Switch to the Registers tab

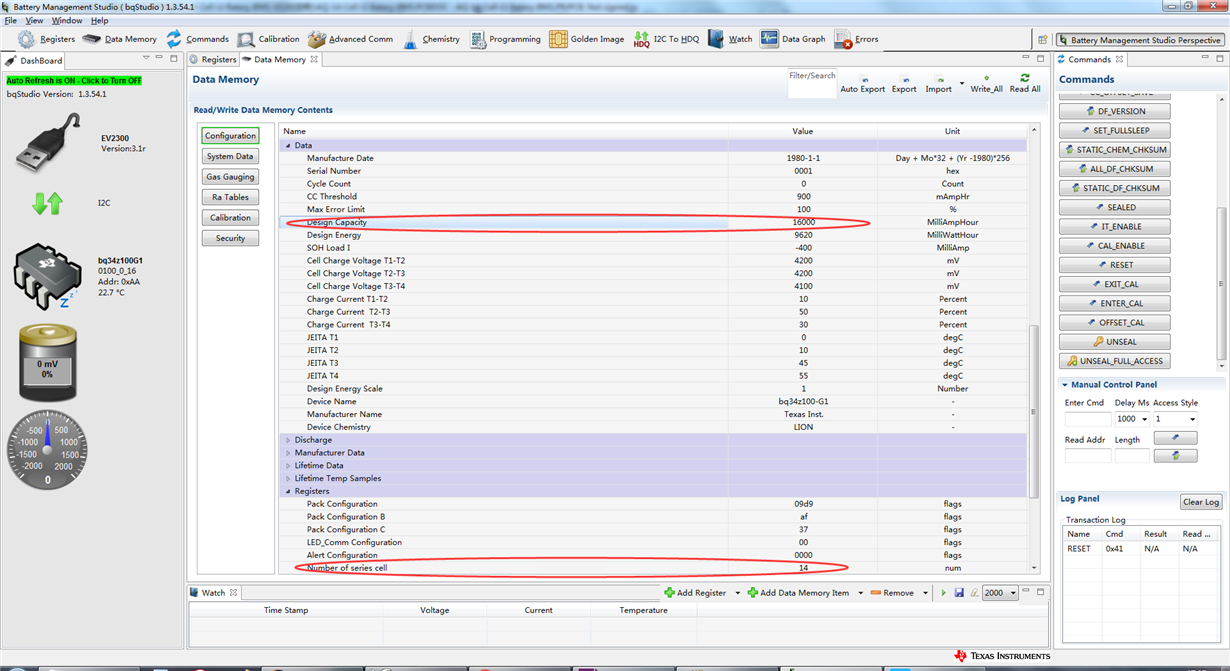213,60
